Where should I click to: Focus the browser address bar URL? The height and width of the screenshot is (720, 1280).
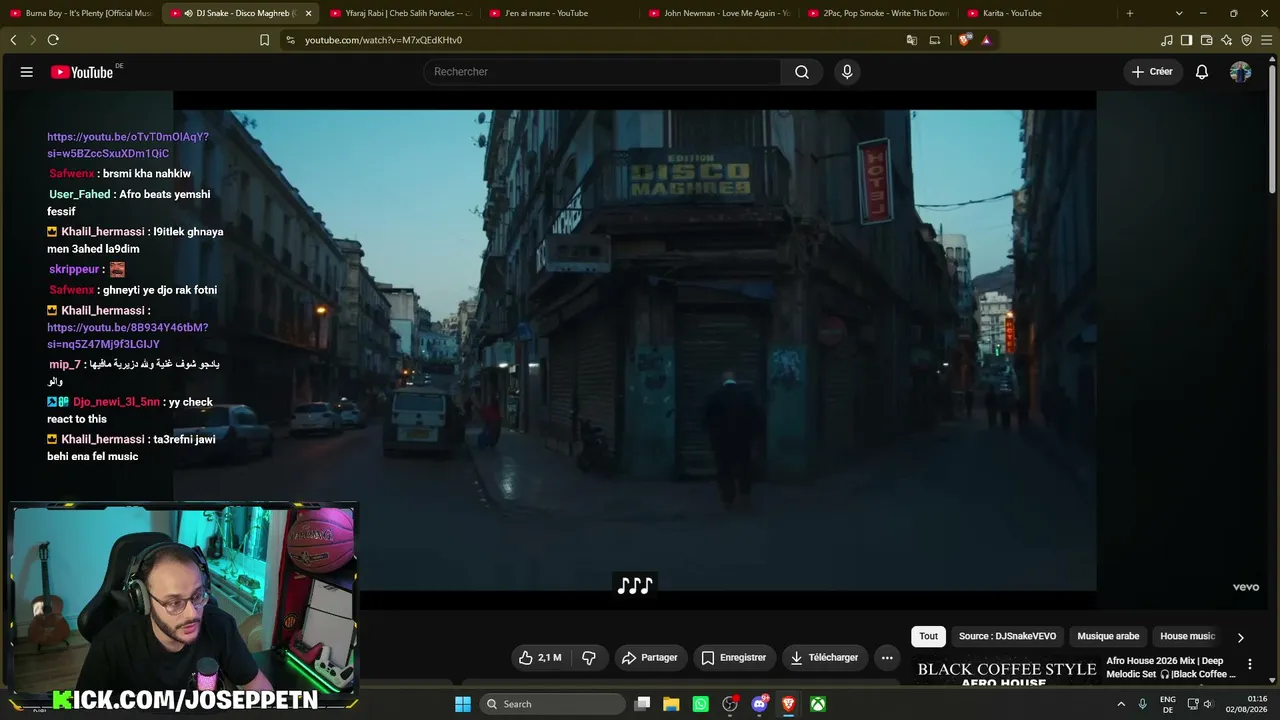[383, 40]
